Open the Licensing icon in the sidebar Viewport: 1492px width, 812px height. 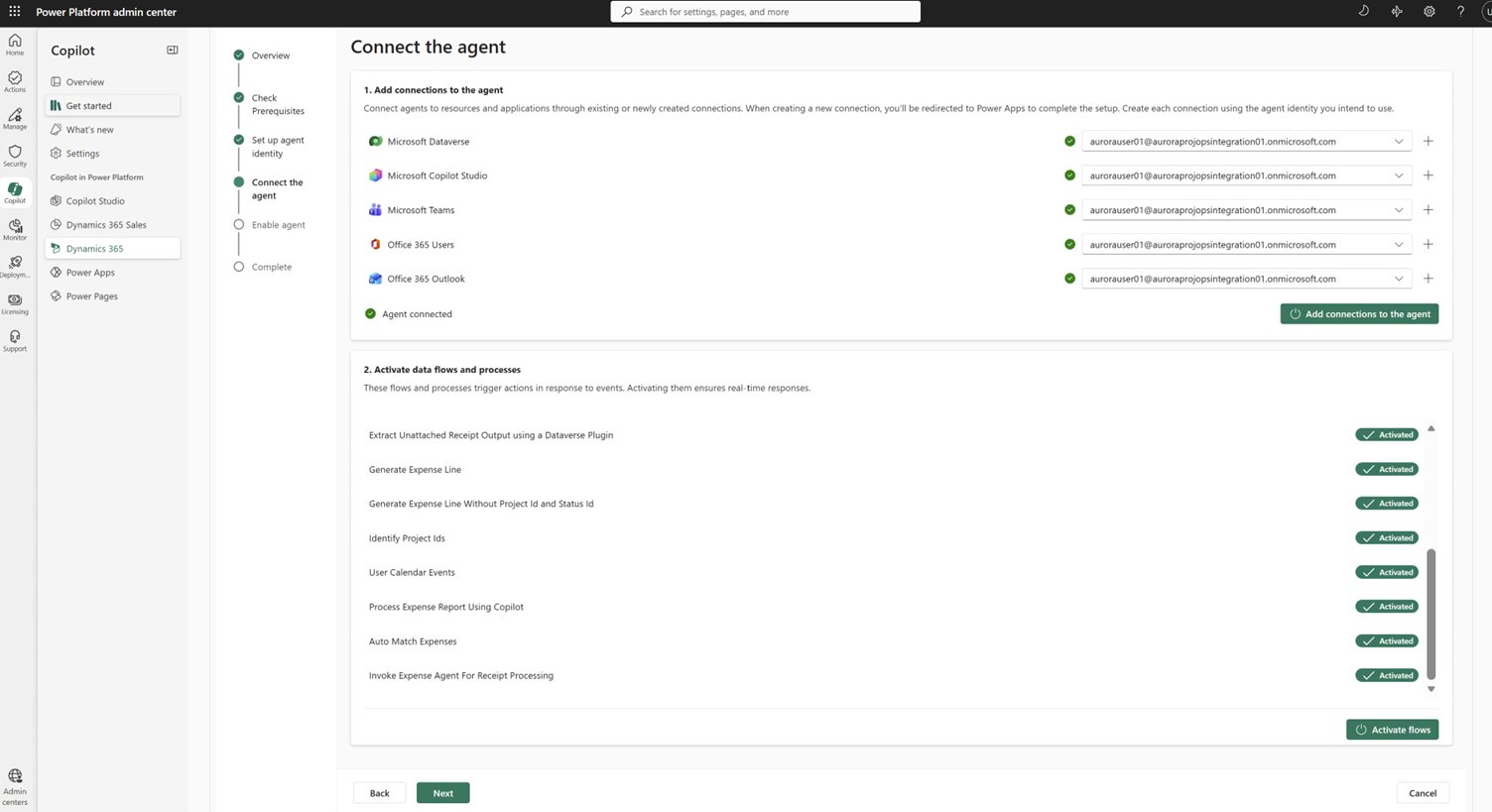pyautogui.click(x=15, y=303)
